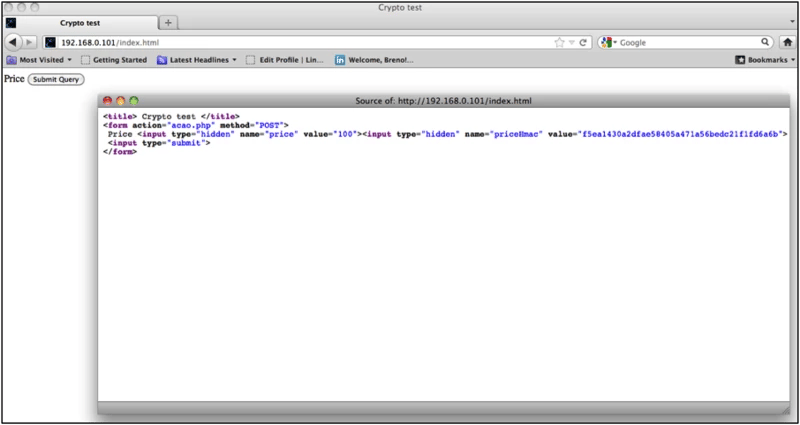Click the LinkedIn icon bookmark 'Welcome, Breno!'
Viewport: 800px width, 425px height.
point(374,60)
